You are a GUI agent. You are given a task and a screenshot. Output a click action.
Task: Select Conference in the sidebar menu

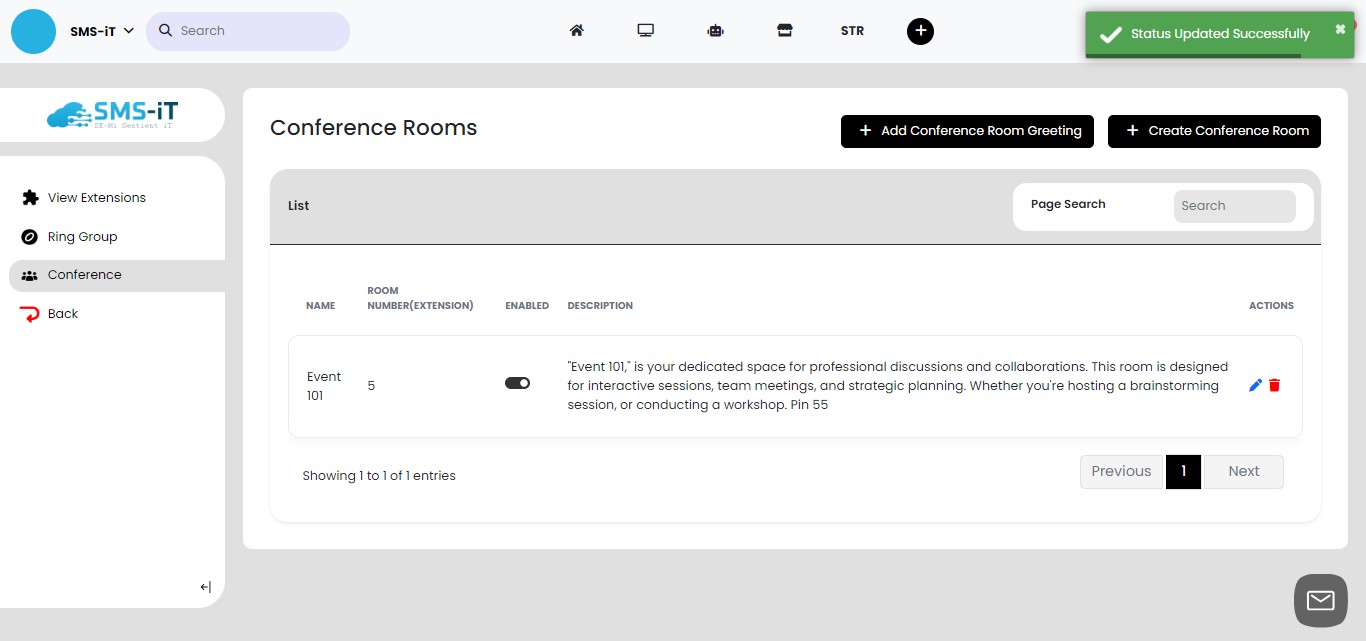tap(85, 274)
